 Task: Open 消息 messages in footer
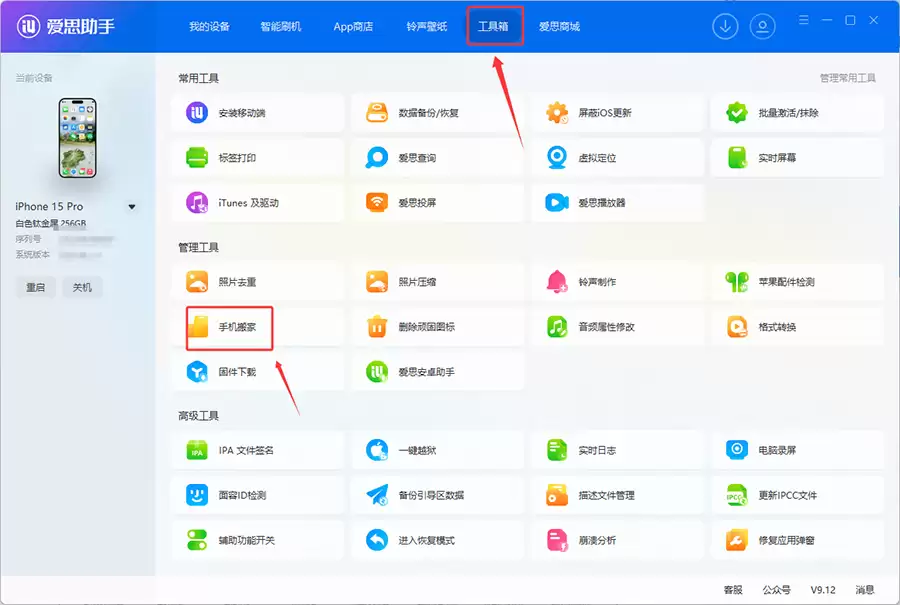[865, 590]
